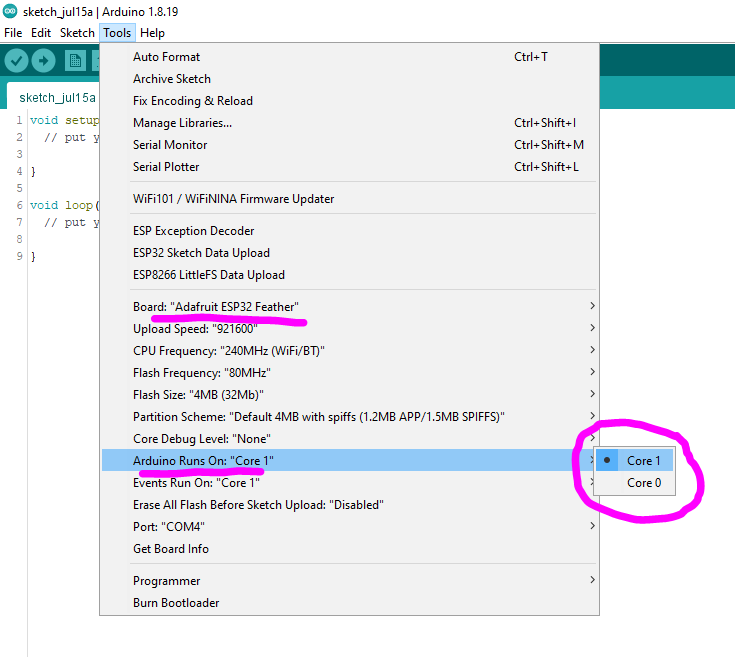The height and width of the screenshot is (657, 735).
Task: Expand the Partition Scheme submenu
Action: pos(350,417)
